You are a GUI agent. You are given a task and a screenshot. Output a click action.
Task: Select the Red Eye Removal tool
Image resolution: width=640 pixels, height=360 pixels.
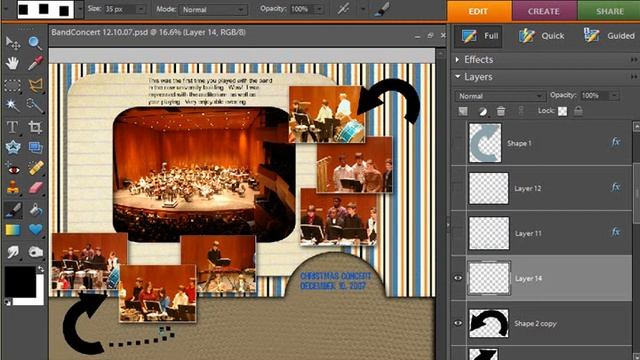point(12,169)
